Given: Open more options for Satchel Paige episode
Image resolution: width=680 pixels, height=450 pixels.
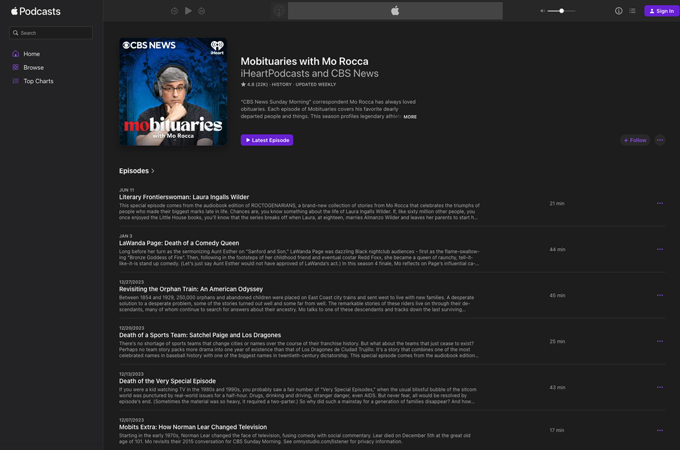Looking at the screenshot, I should click(660, 341).
